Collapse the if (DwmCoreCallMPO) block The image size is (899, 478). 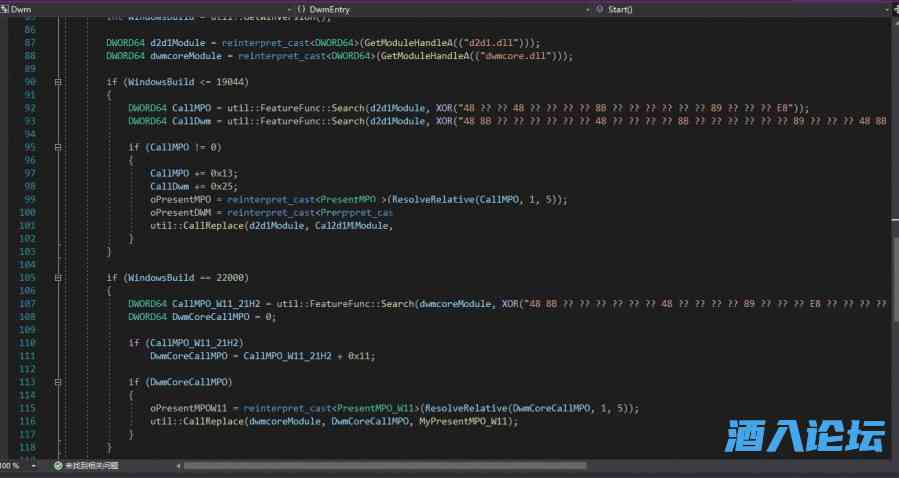click(58, 382)
